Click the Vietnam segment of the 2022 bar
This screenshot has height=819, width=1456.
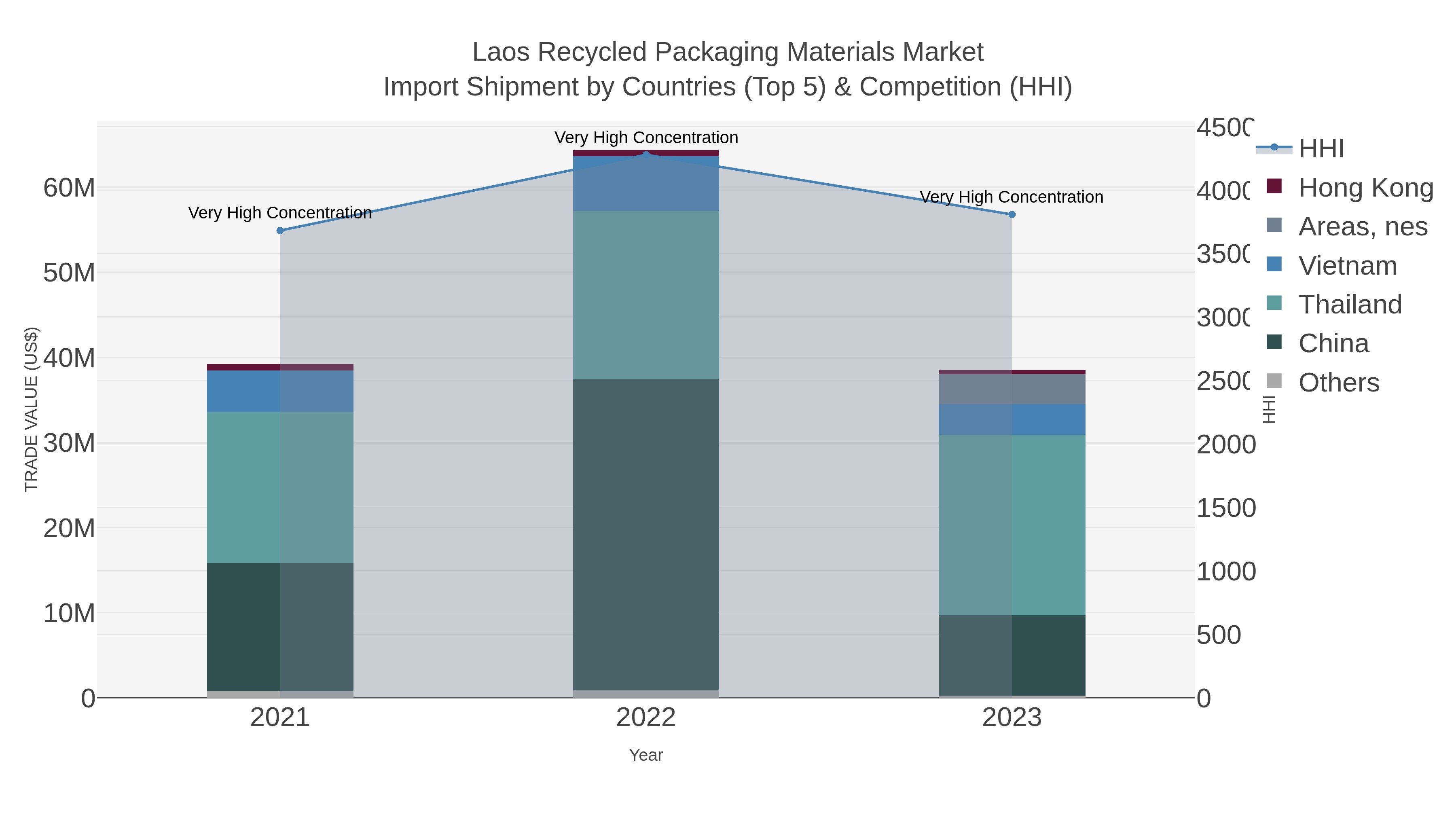(x=646, y=184)
